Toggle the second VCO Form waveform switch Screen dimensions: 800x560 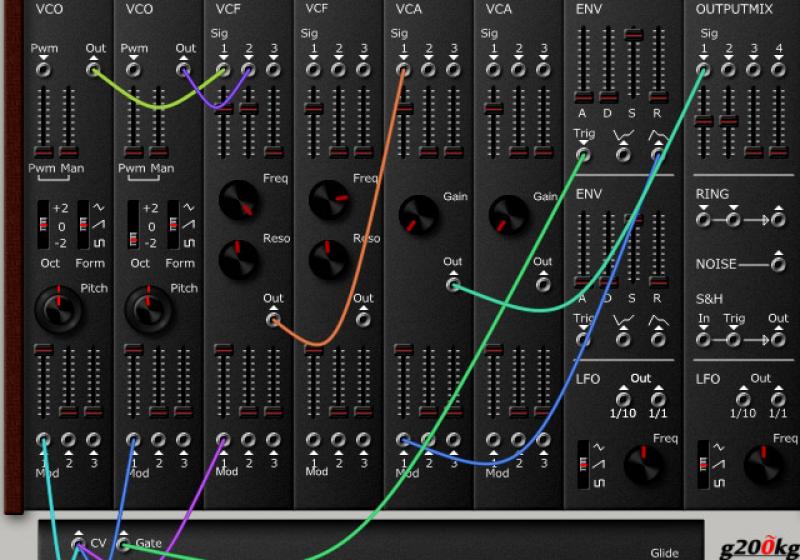coord(173,224)
